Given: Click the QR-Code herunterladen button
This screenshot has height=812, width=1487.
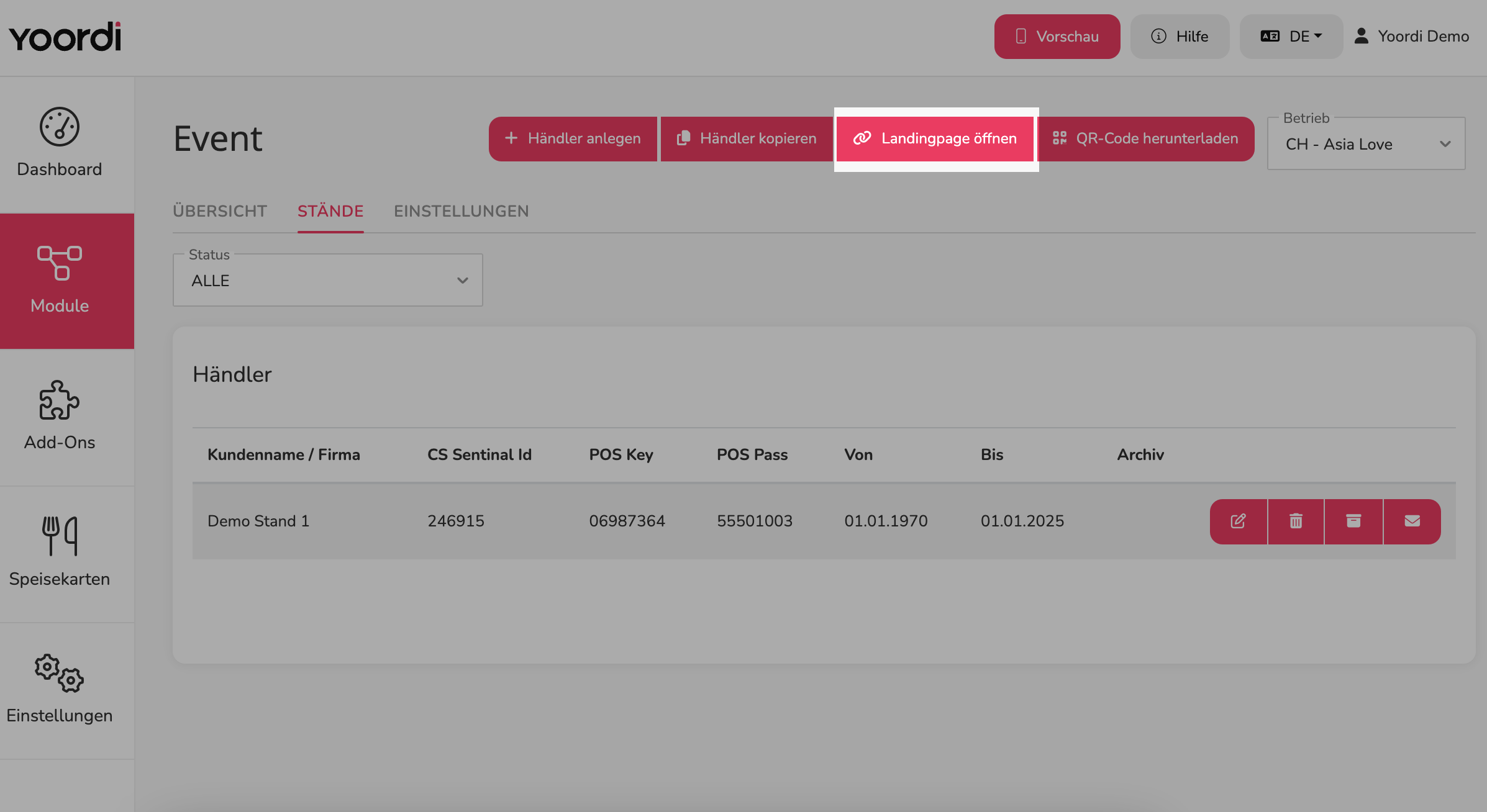Looking at the screenshot, I should click(1145, 138).
